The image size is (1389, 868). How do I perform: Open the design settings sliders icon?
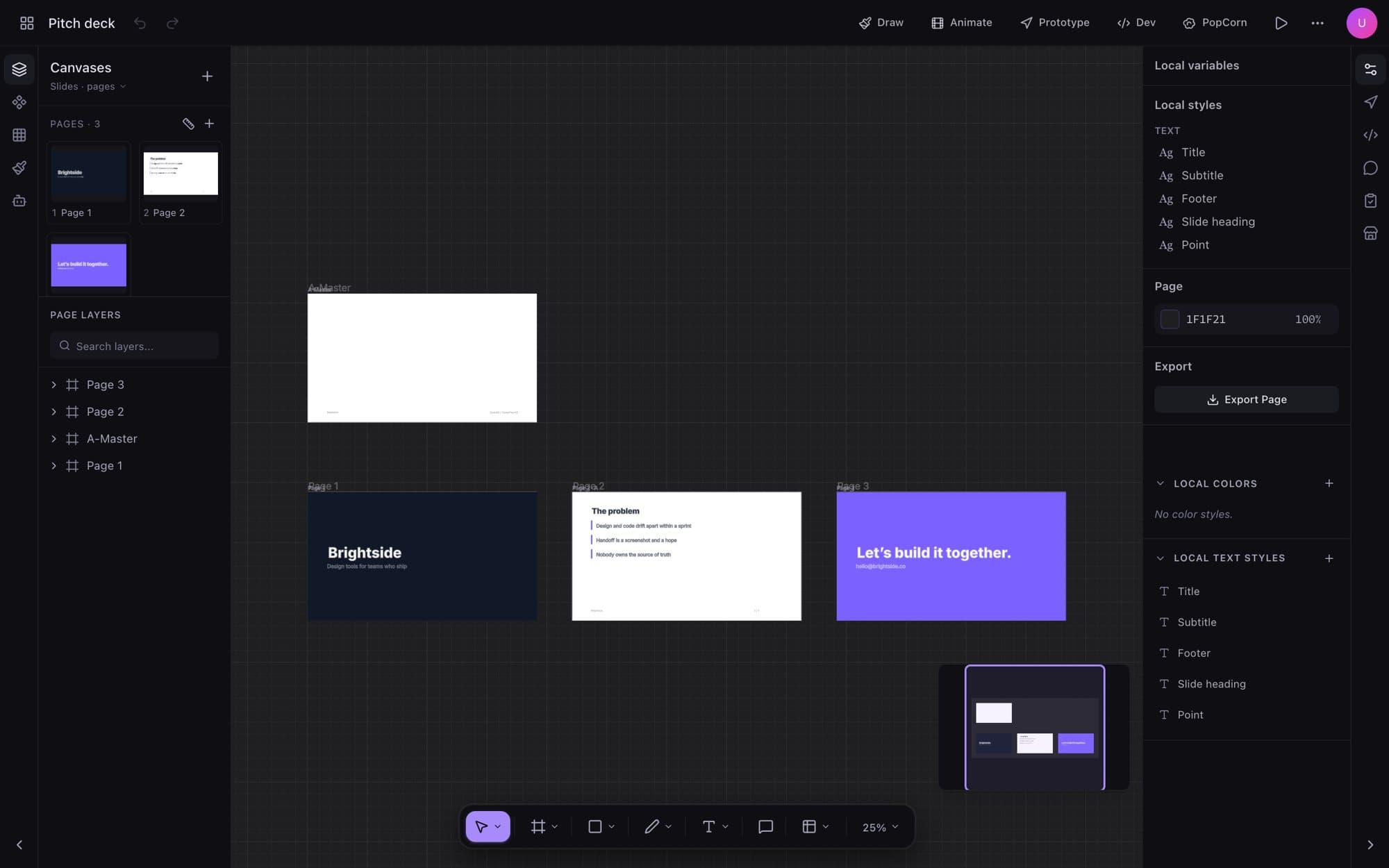tap(1370, 69)
